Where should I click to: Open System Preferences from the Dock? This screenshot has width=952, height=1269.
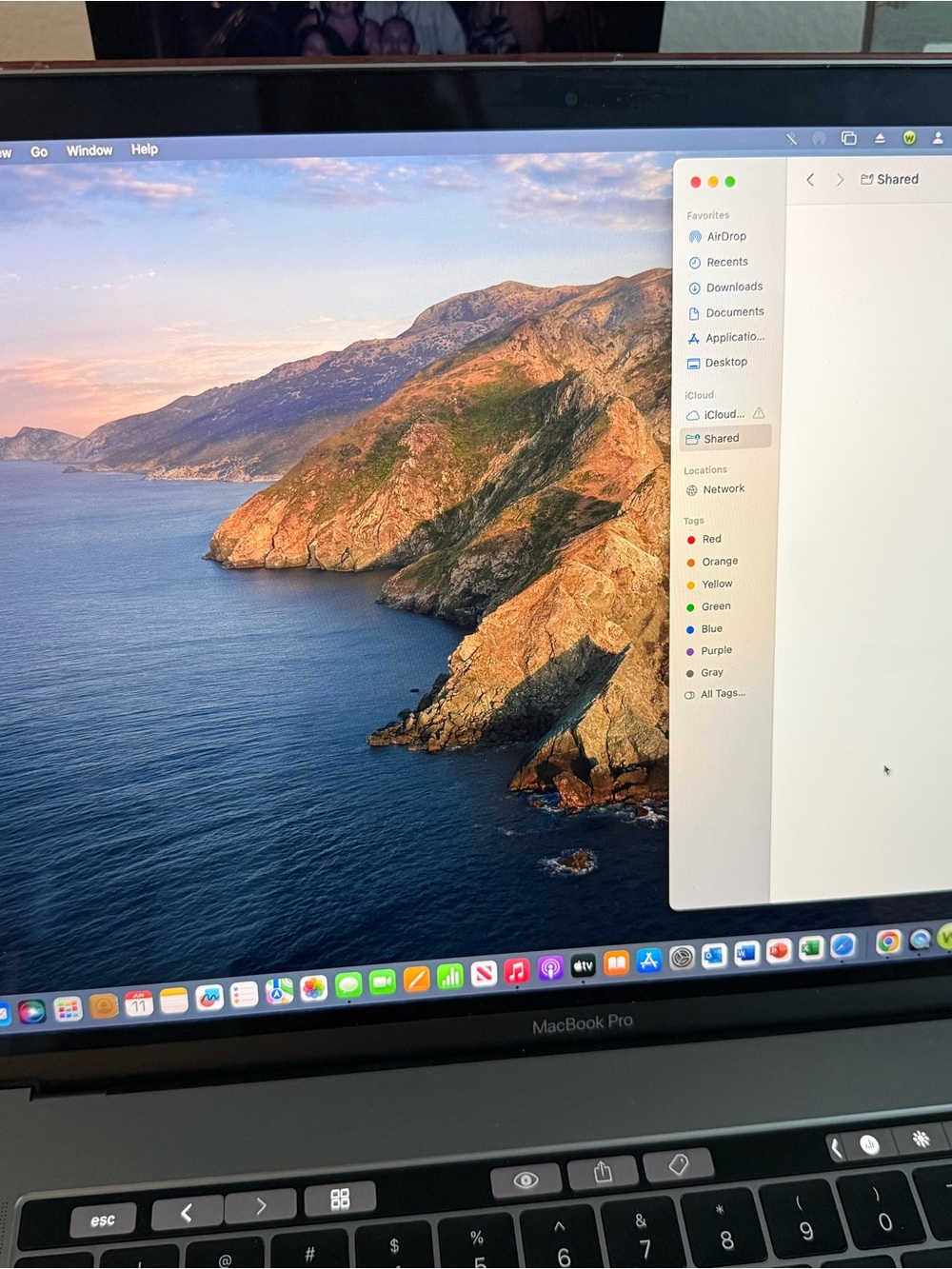pos(682,958)
